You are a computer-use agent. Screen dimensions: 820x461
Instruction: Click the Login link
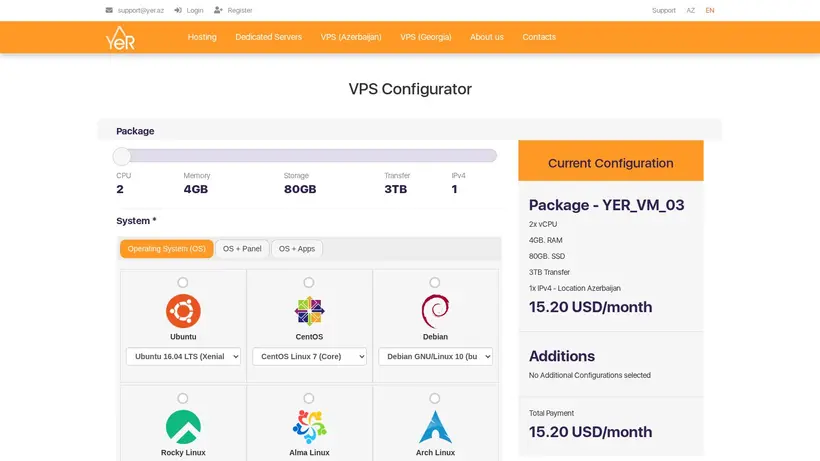pos(195,10)
